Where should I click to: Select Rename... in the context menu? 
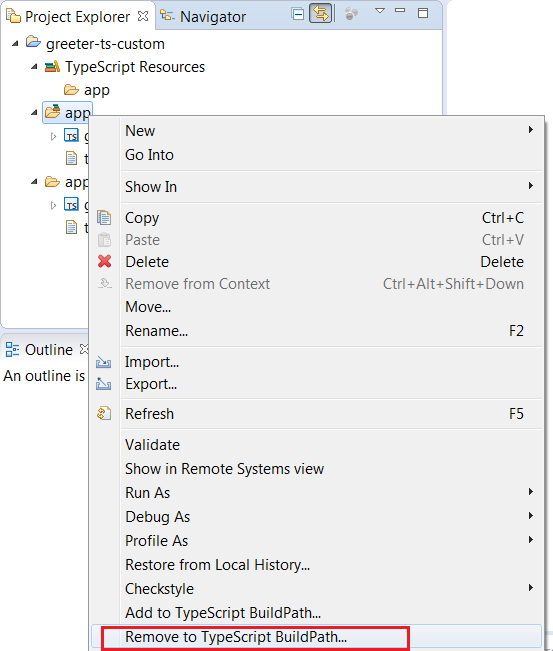[316, 331]
